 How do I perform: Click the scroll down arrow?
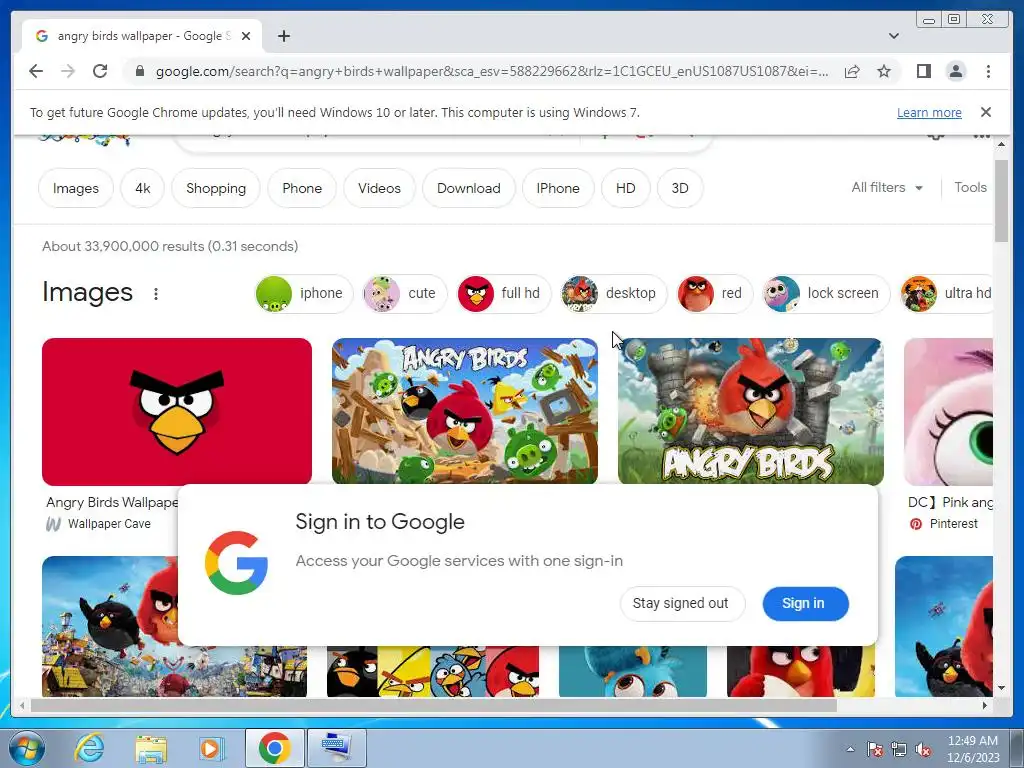tap(1001, 688)
